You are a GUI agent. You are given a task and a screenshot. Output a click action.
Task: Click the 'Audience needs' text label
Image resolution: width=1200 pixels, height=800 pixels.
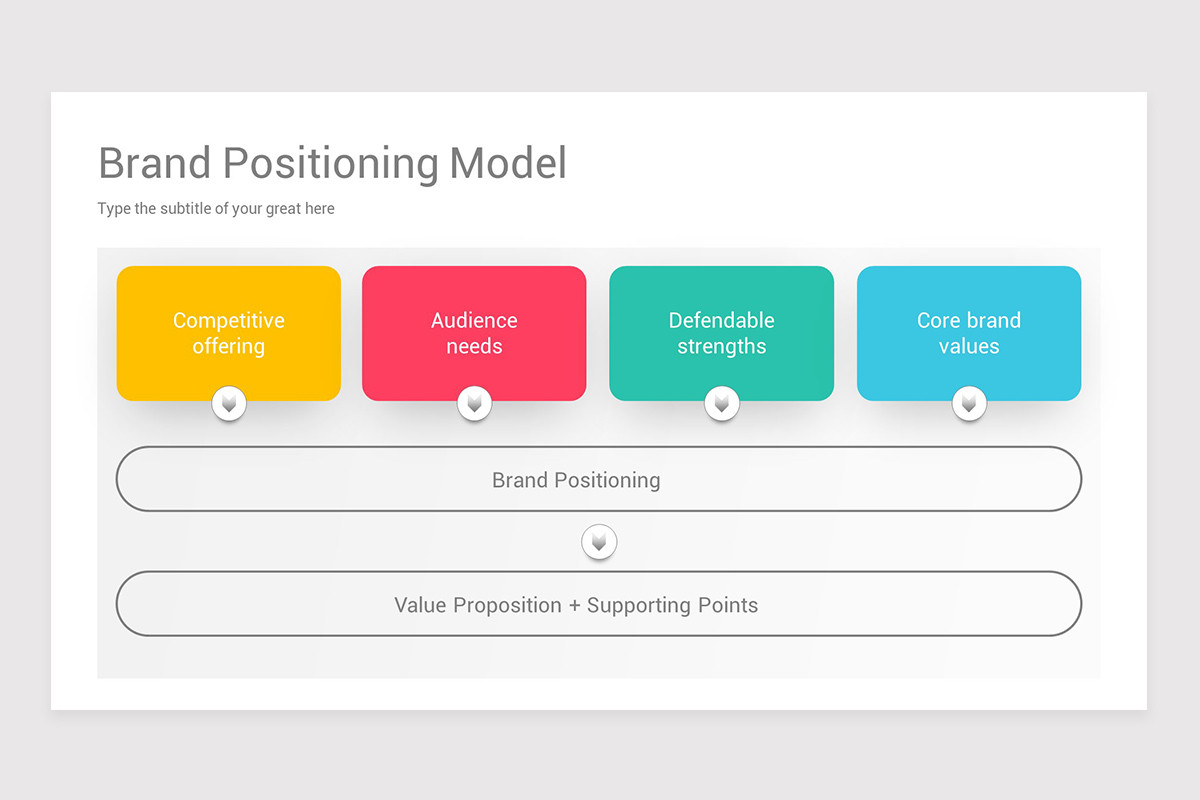click(474, 333)
